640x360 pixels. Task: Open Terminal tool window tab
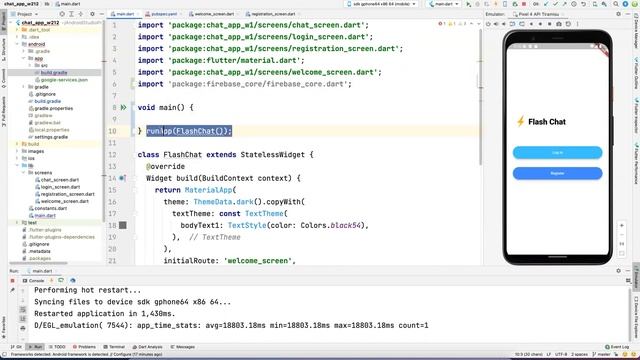[x=114, y=347]
